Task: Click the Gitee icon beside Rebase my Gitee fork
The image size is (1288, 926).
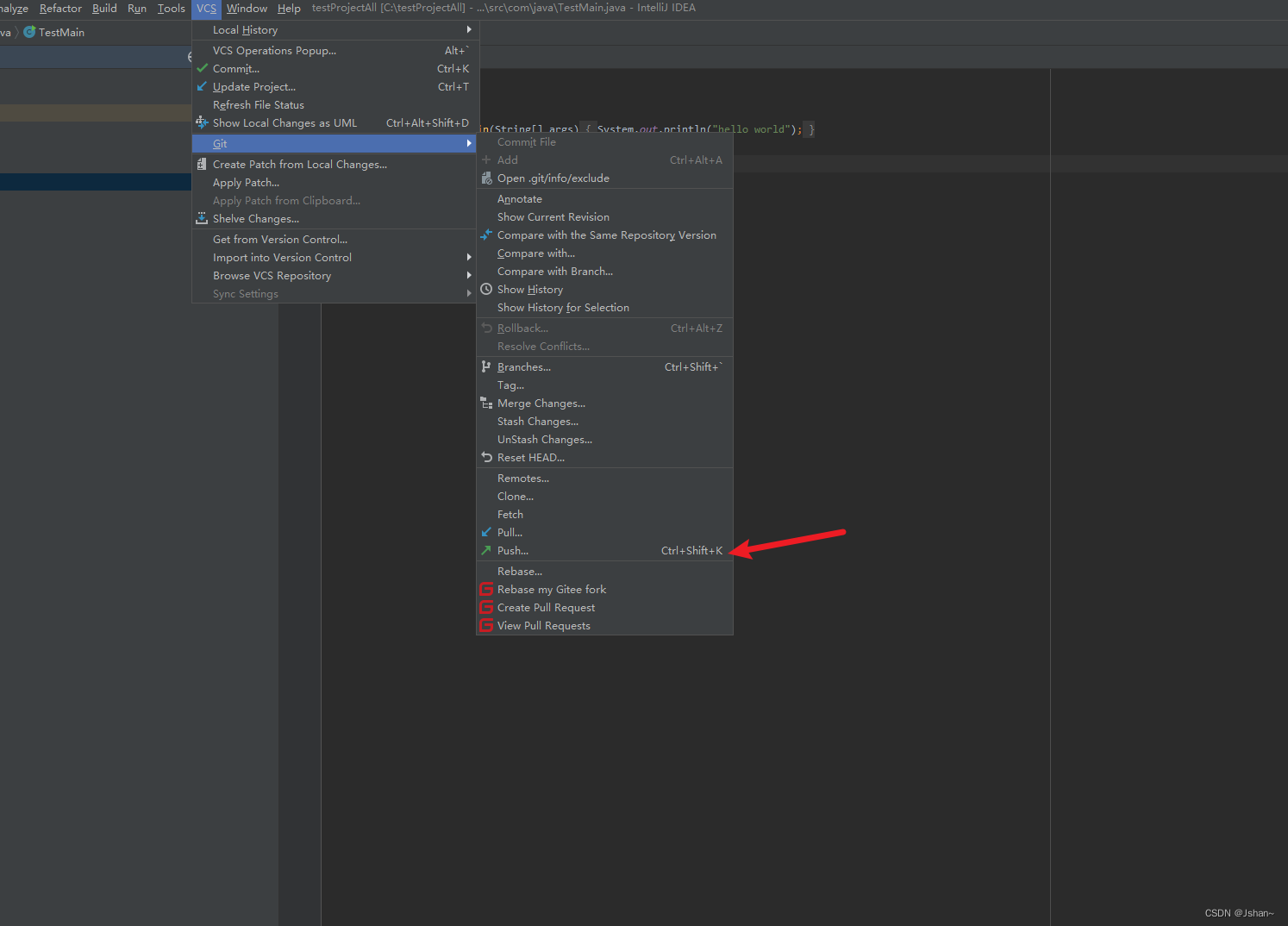Action: [x=486, y=590]
